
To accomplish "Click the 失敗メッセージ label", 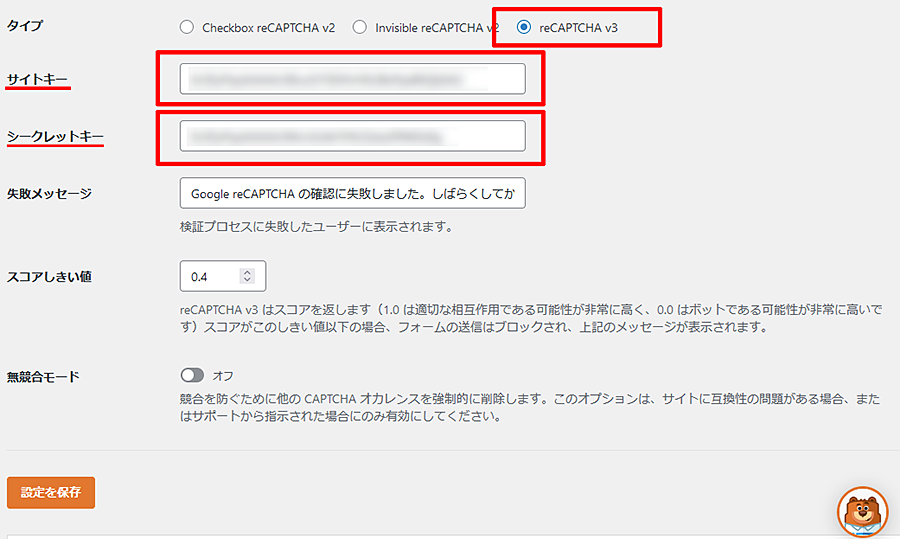I will (49, 194).
